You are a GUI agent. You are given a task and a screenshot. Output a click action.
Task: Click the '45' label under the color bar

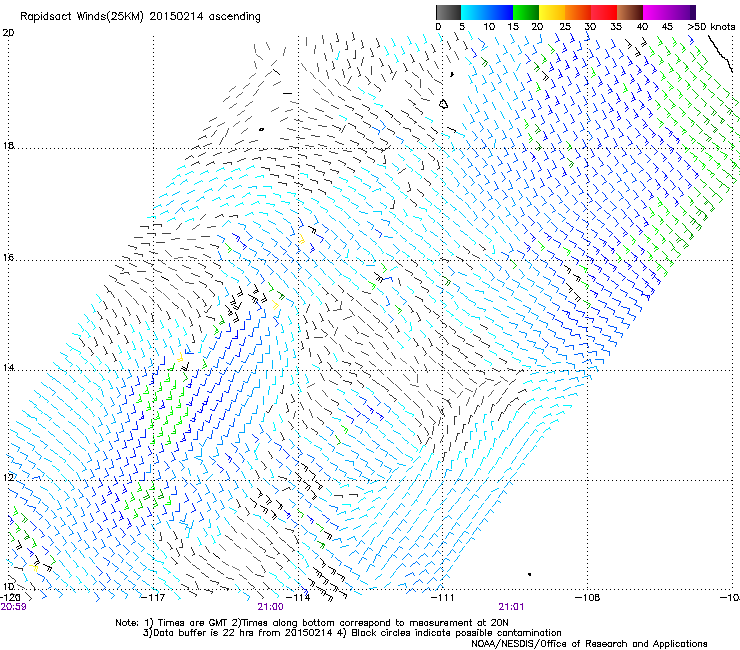(667, 27)
